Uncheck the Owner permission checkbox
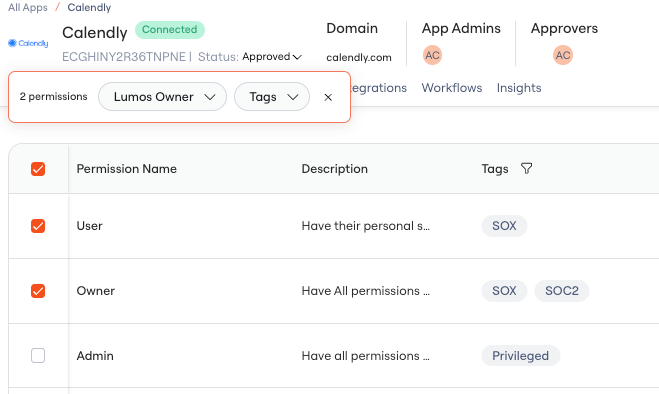 tap(38, 291)
